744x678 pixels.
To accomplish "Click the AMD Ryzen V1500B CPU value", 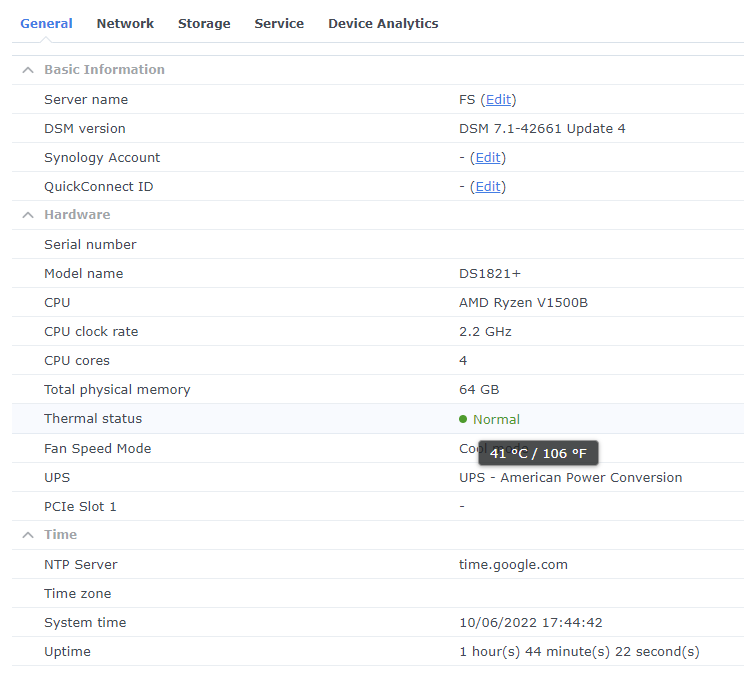I will pyautogui.click(x=523, y=303).
